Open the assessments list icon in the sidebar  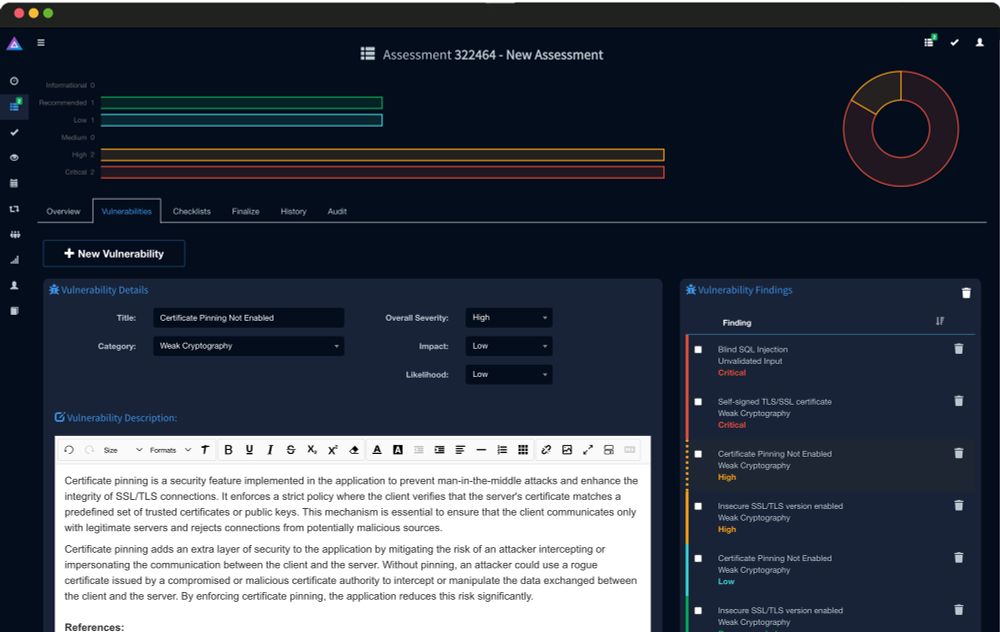pos(15,106)
